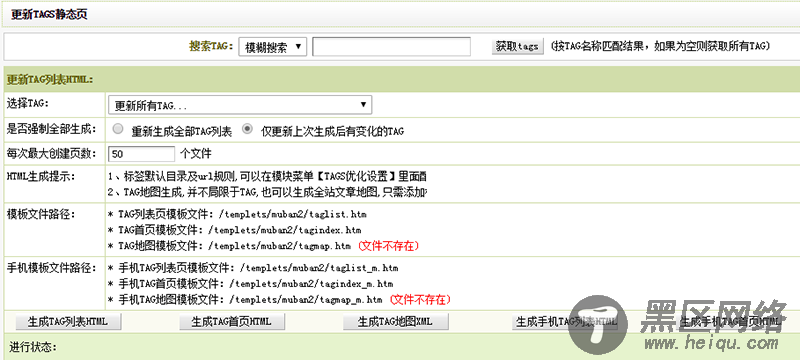
Task: Click the 生成TAG列表HTML button
Action: 68,322
